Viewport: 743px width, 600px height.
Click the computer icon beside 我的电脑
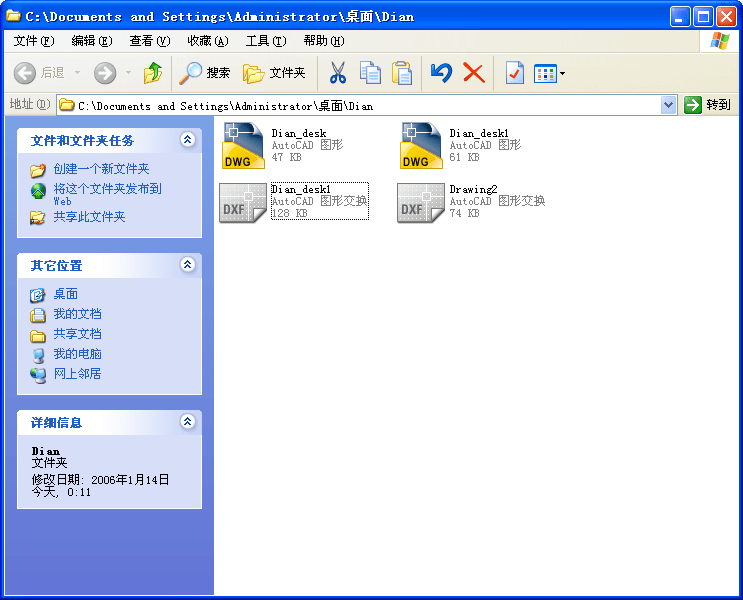[38, 355]
